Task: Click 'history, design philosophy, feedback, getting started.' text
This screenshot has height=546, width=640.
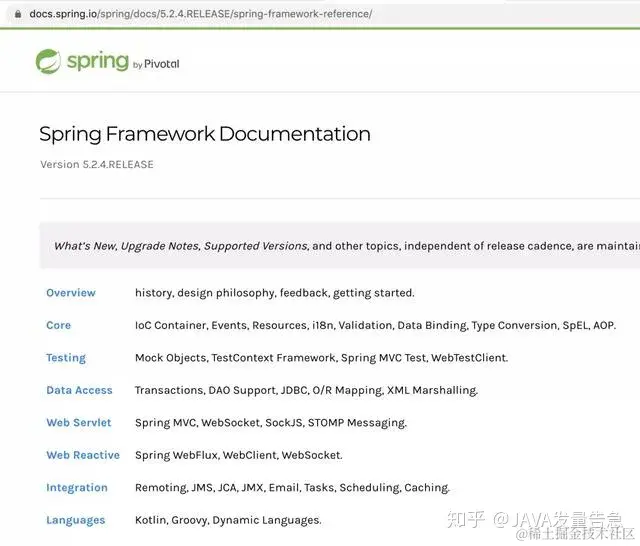Action: pos(275,293)
